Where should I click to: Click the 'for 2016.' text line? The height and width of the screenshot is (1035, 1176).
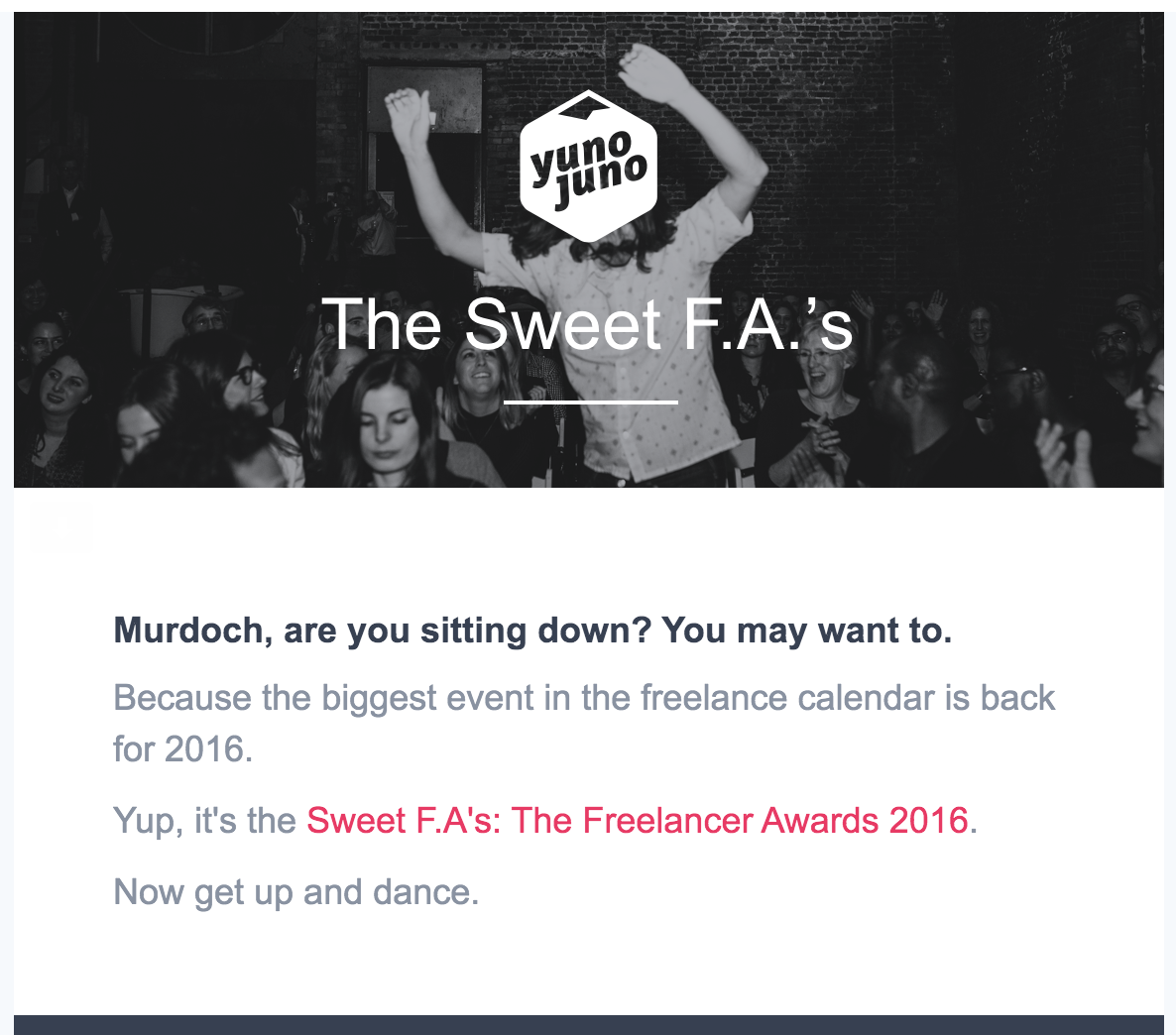tap(183, 749)
